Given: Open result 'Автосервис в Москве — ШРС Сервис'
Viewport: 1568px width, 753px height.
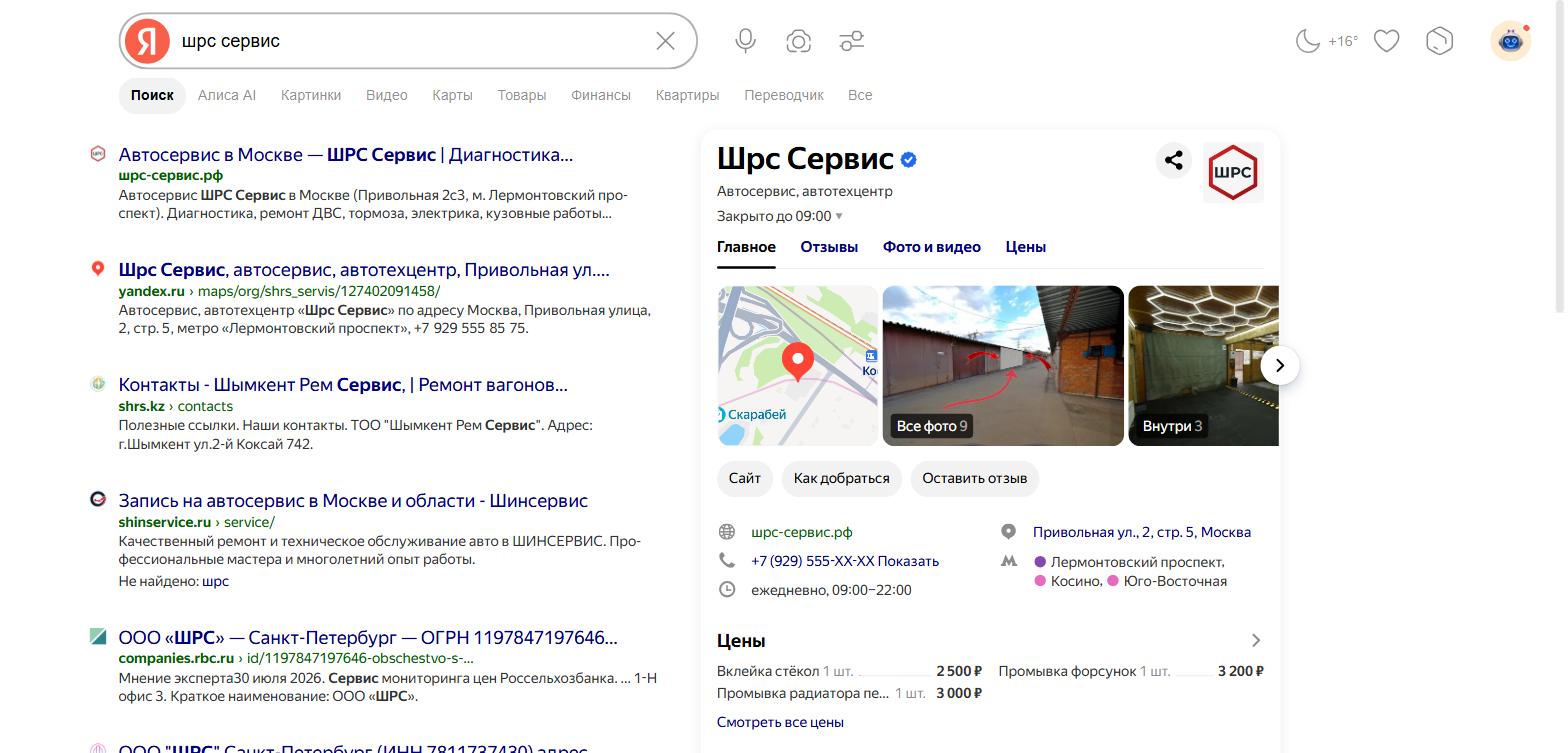Looking at the screenshot, I should click(346, 155).
